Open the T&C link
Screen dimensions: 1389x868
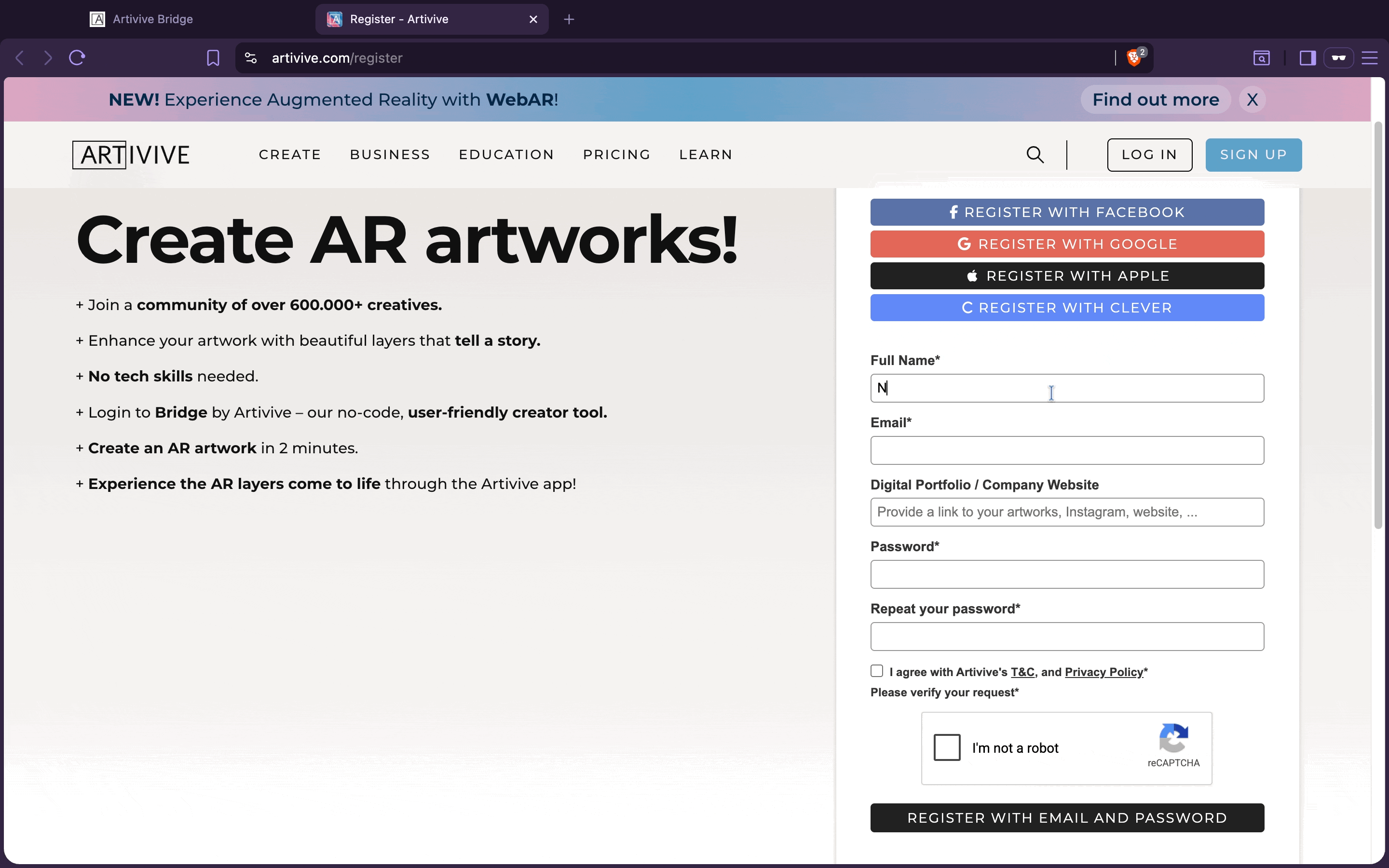(x=1022, y=672)
